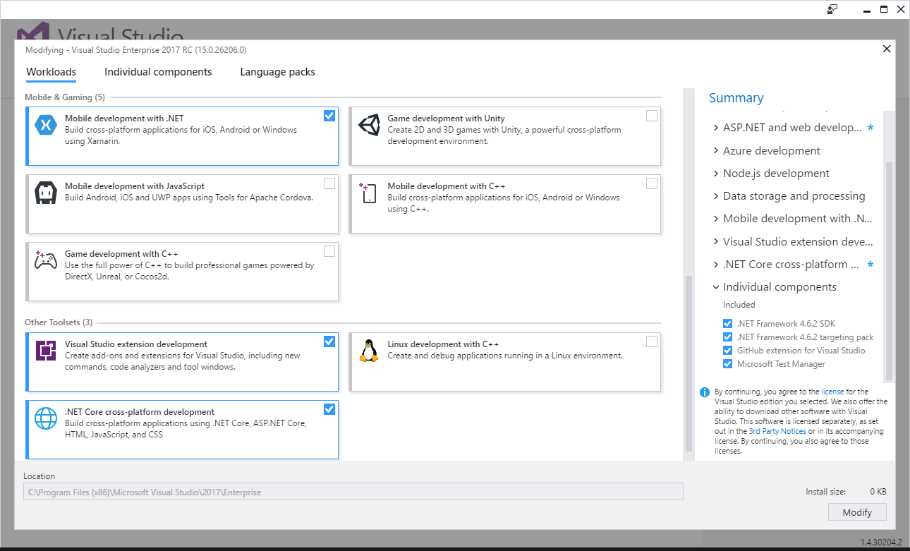Switch to the Workloads tab
910x551 pixels.
(51, 72)
